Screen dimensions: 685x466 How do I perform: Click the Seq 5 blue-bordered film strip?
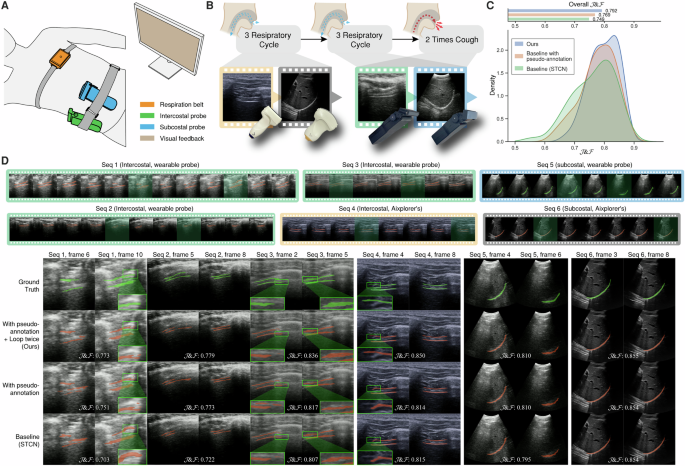pyautogui.click(x=581, y=185)
